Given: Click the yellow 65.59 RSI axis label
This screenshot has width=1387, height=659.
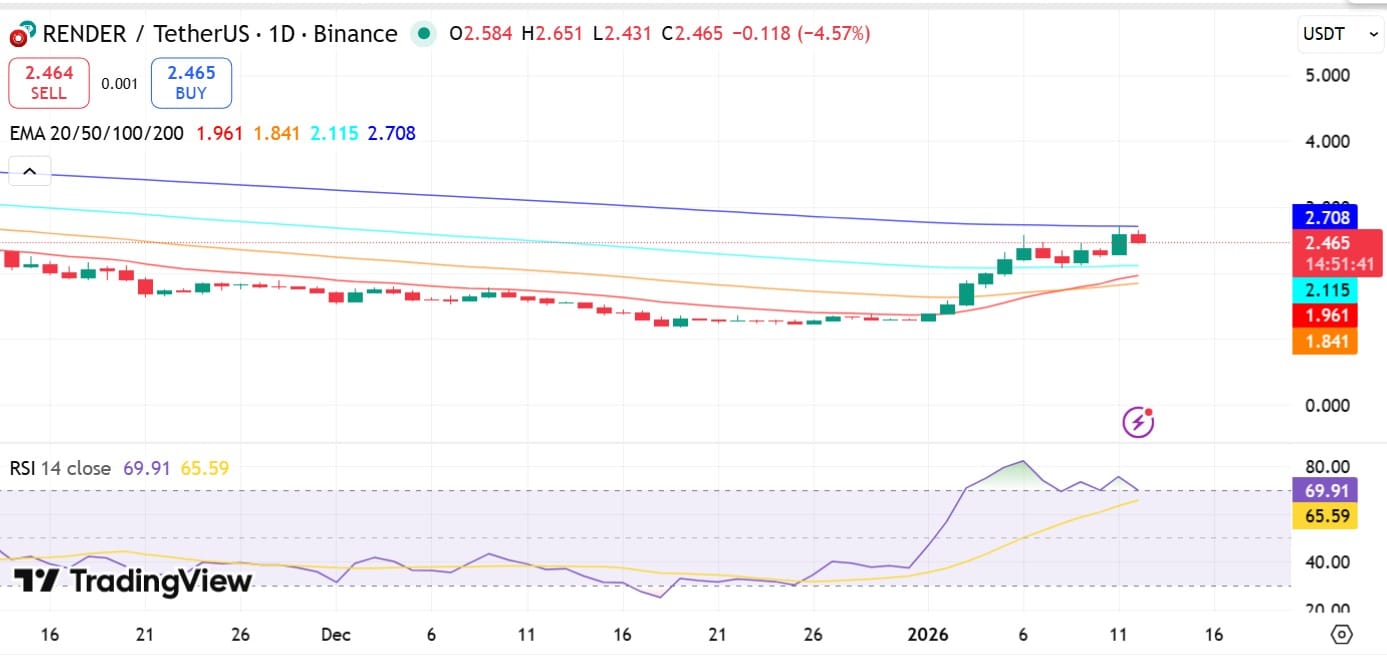Looking at the screenshot, I should (x=1324, y=516).
